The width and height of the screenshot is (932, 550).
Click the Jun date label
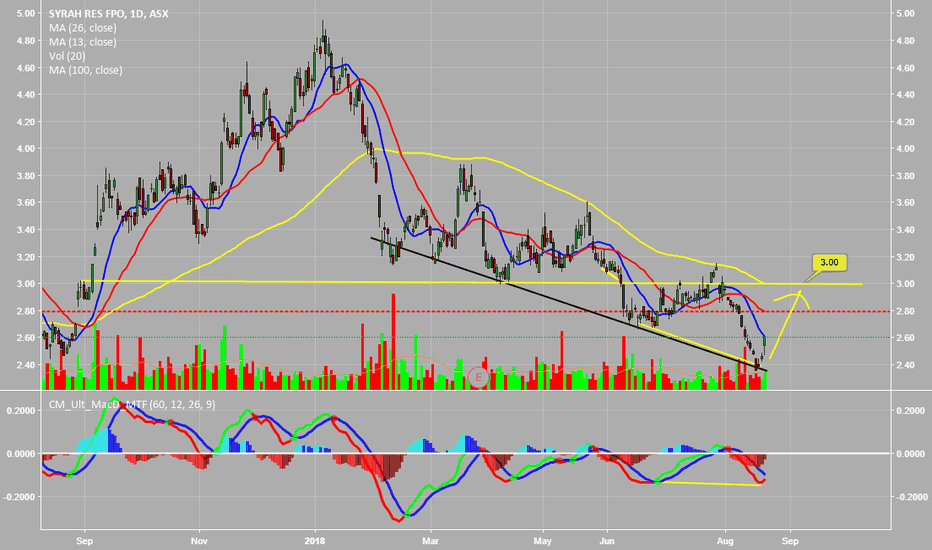pos(607,541)
